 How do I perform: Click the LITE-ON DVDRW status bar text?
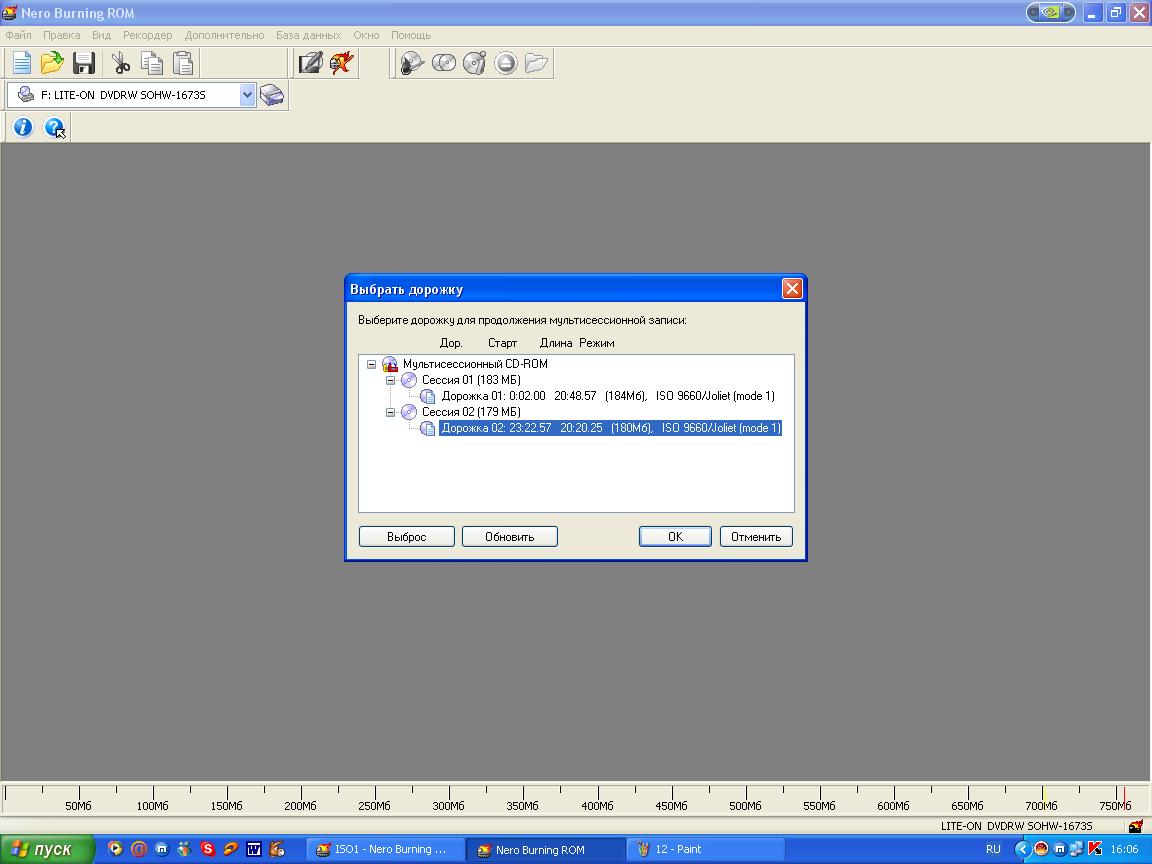click(1016, 826)
